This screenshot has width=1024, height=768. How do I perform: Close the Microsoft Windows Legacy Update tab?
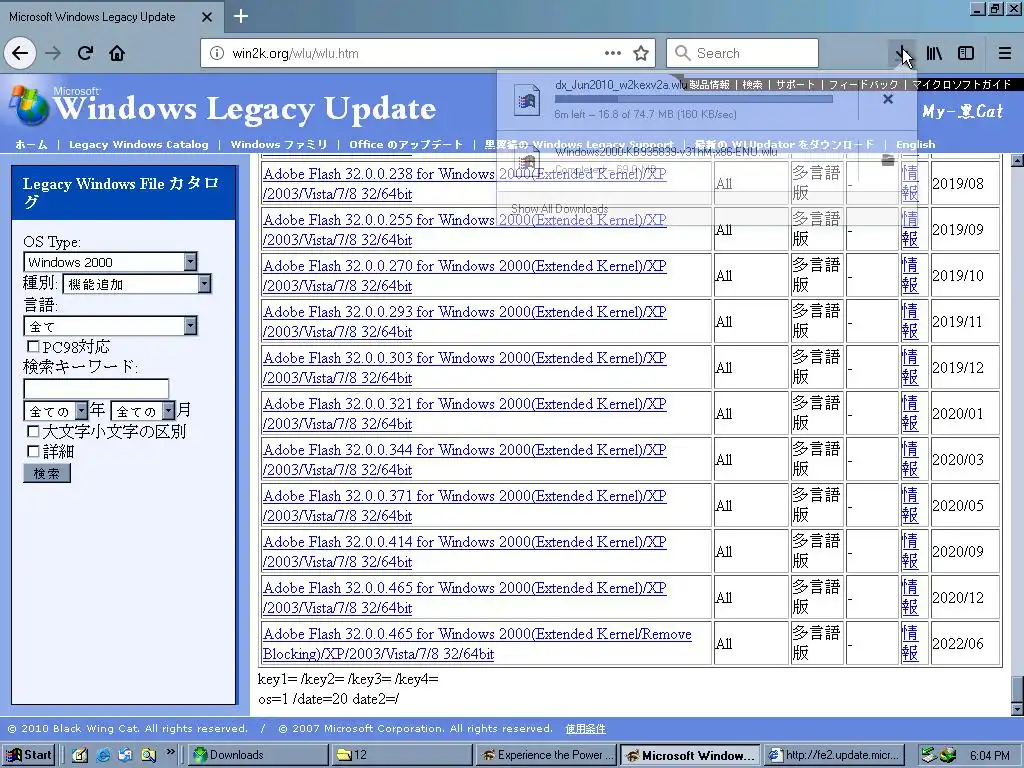(x=207, y=17)
